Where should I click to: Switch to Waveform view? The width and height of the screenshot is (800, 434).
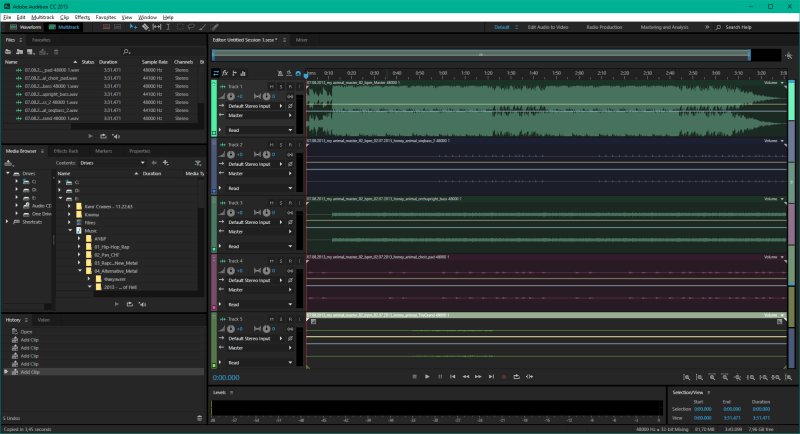[x=26, y=27]
